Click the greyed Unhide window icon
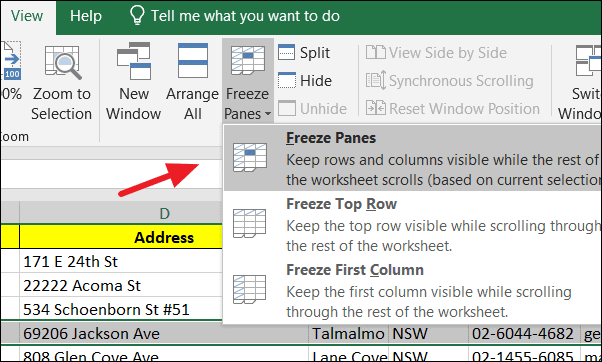Viewport: 602px width, 362px height. pos(287,108)
